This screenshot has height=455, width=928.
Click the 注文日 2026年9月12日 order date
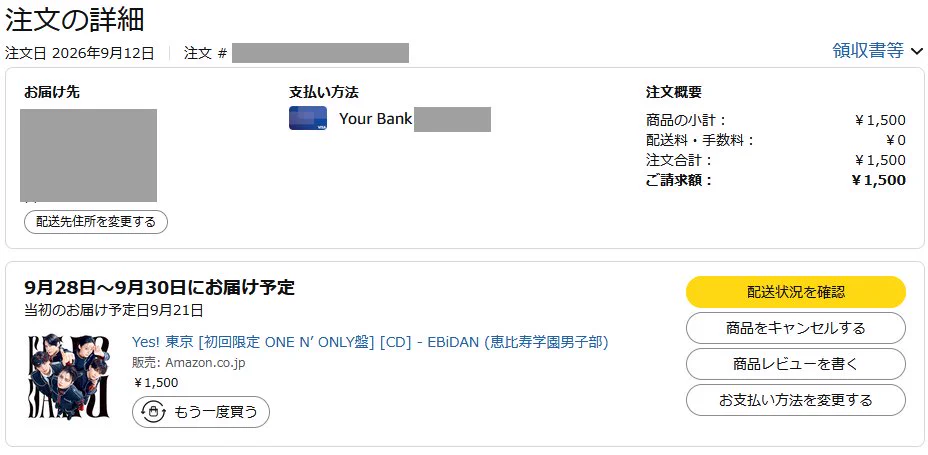[x=79, y=53]
